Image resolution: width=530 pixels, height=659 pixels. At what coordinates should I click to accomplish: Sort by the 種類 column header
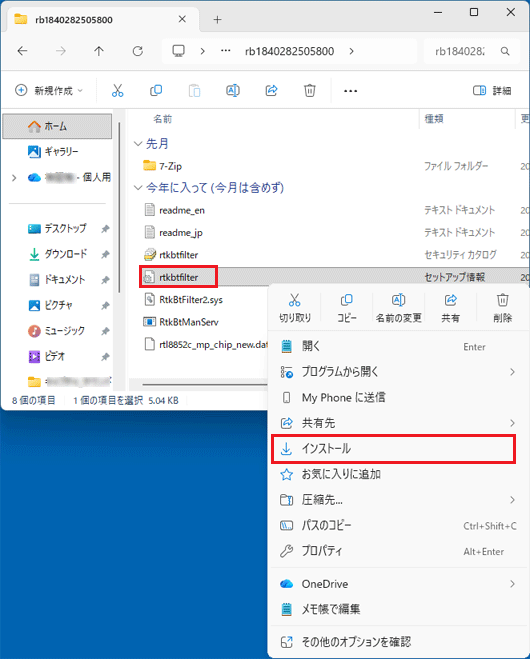pyautogui.click(x=434, y=119)
